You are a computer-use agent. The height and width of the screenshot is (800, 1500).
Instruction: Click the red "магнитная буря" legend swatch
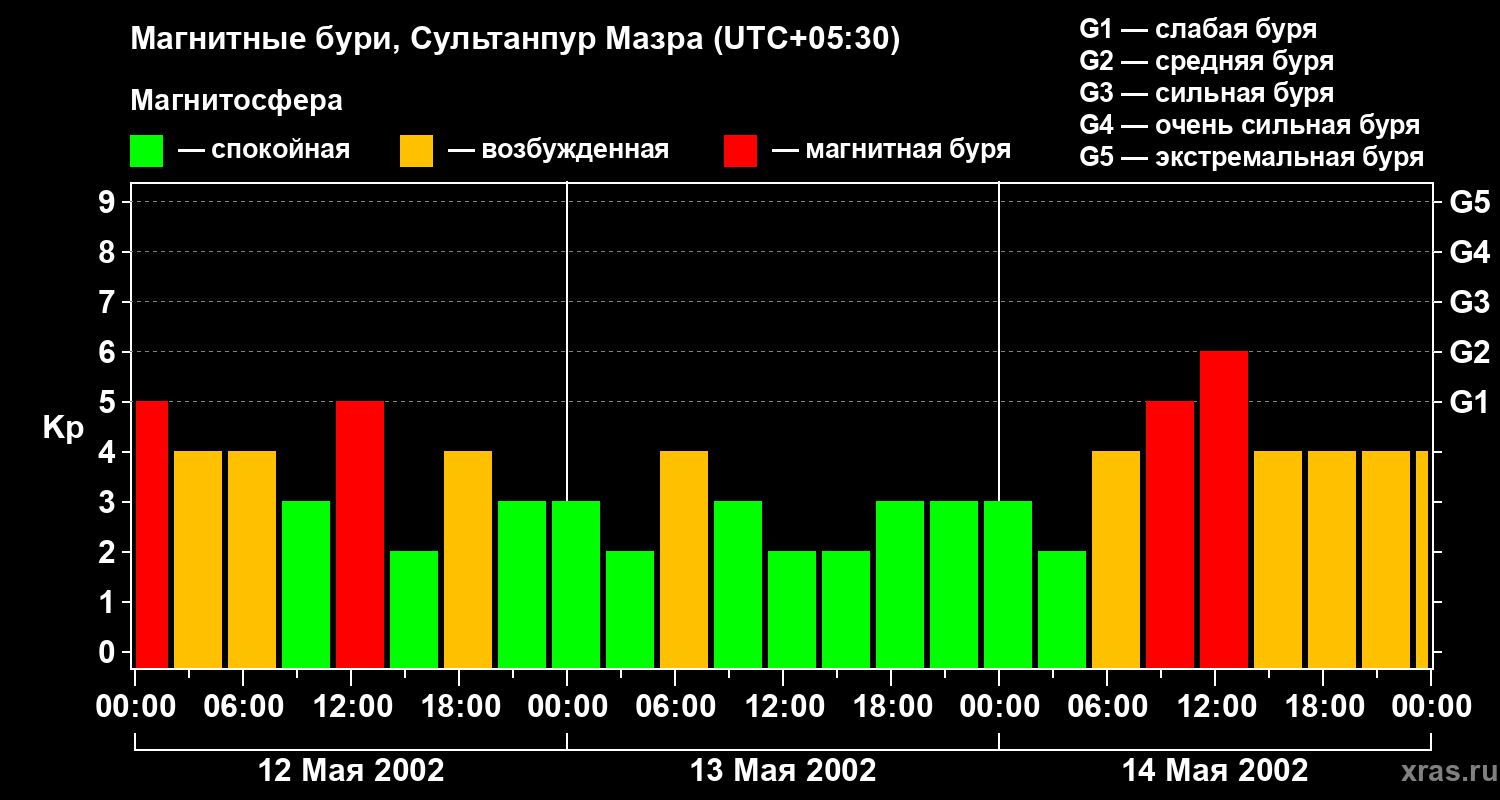pyautogui.click(x=740, y=151)
